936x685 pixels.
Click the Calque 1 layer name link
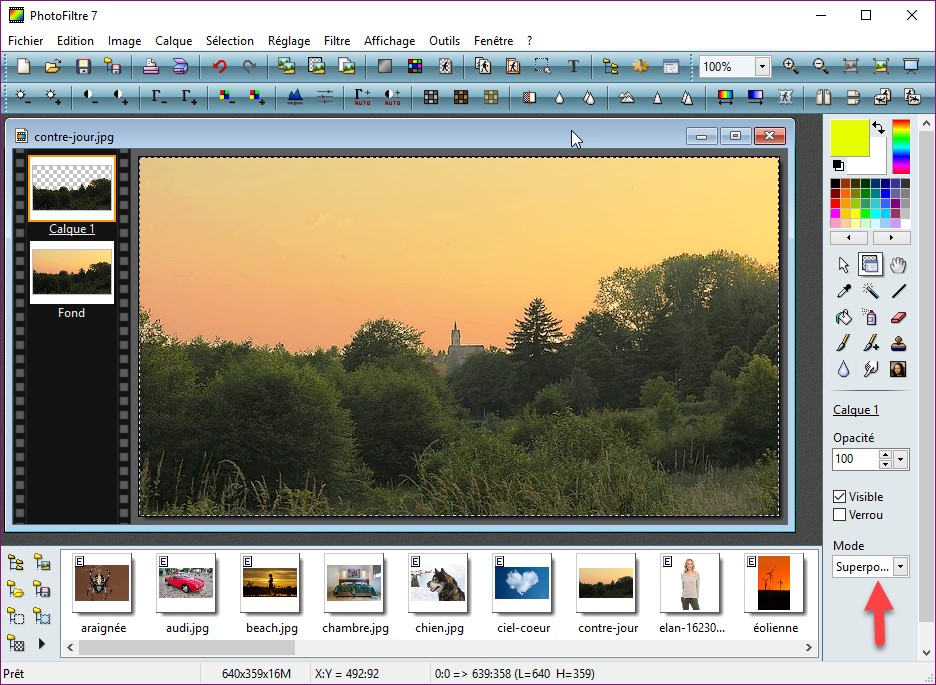click(x=855, y=410)
